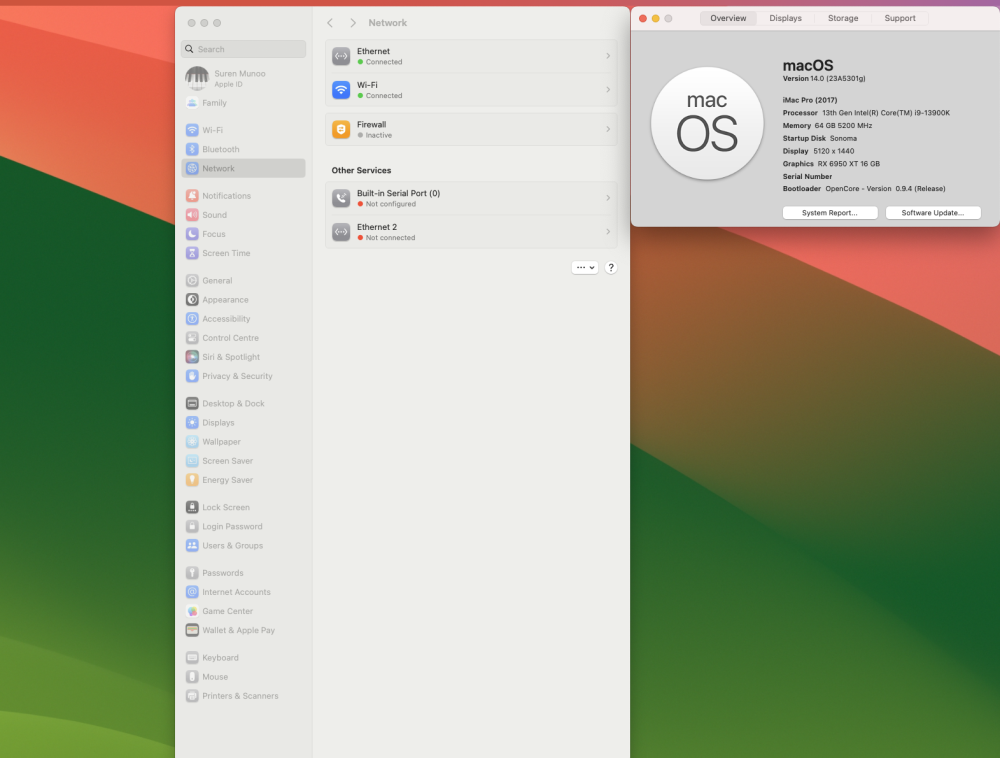Click Version 14.0 (23A5301g) text

pyautogui.click(x=824, y=78)
